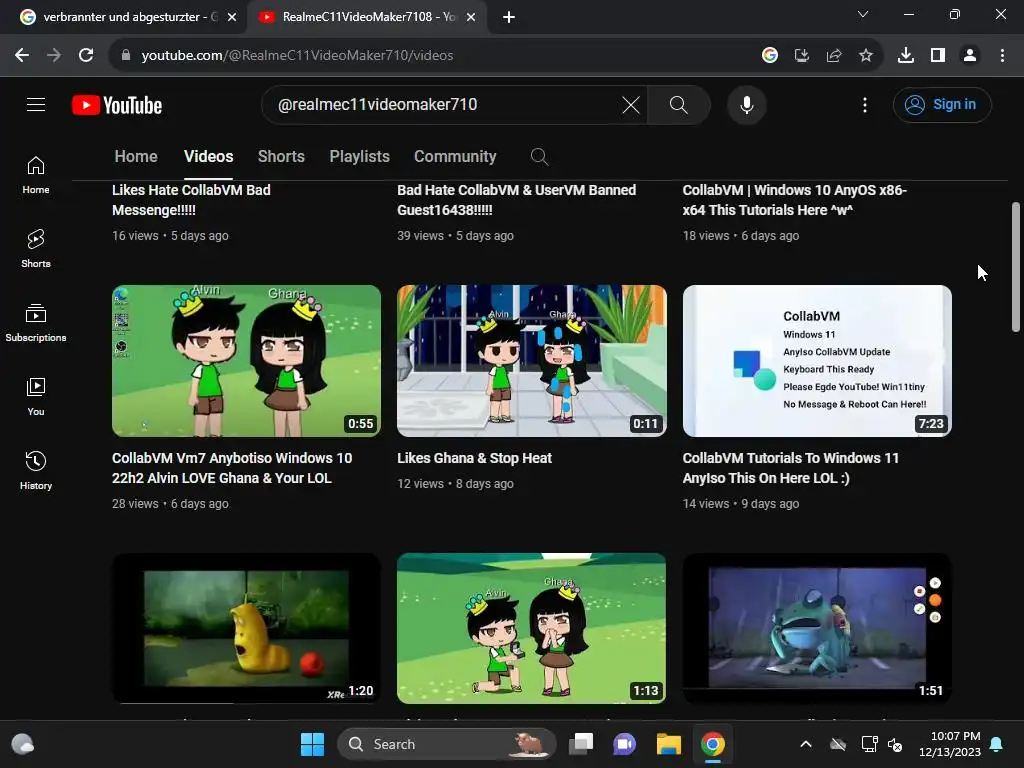The height and width of the screenshot is (768, 1024).
Task: Open YouTube settings three-dot menu
Action: coord(865,104)
